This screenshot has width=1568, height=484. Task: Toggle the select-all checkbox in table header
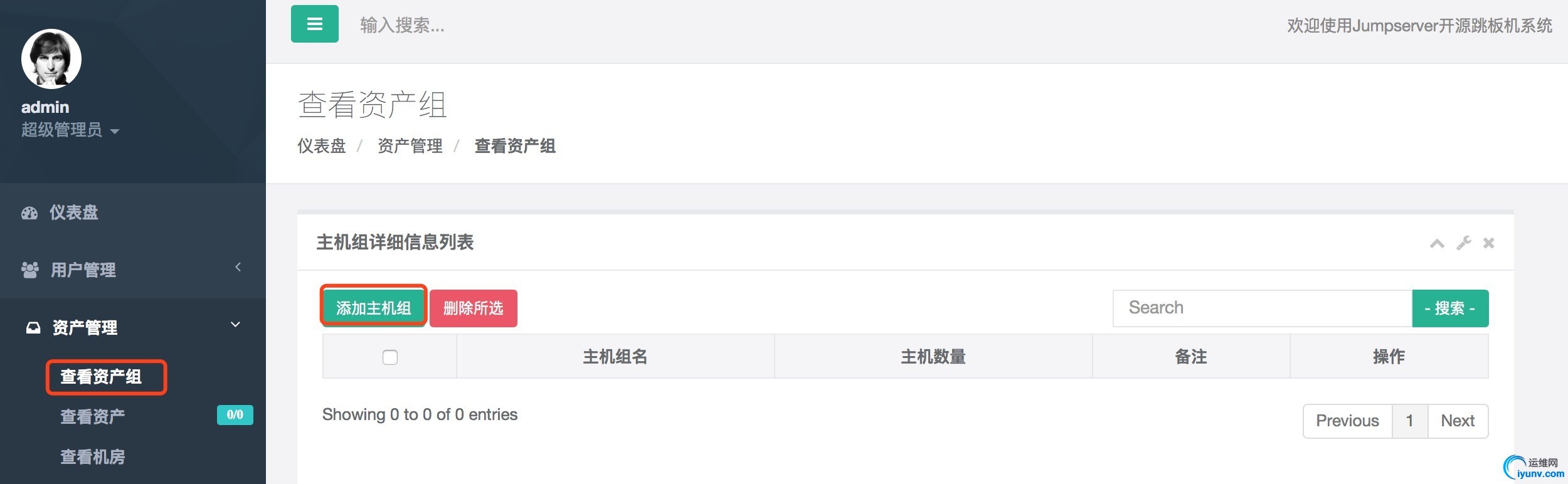click(389, 357)
